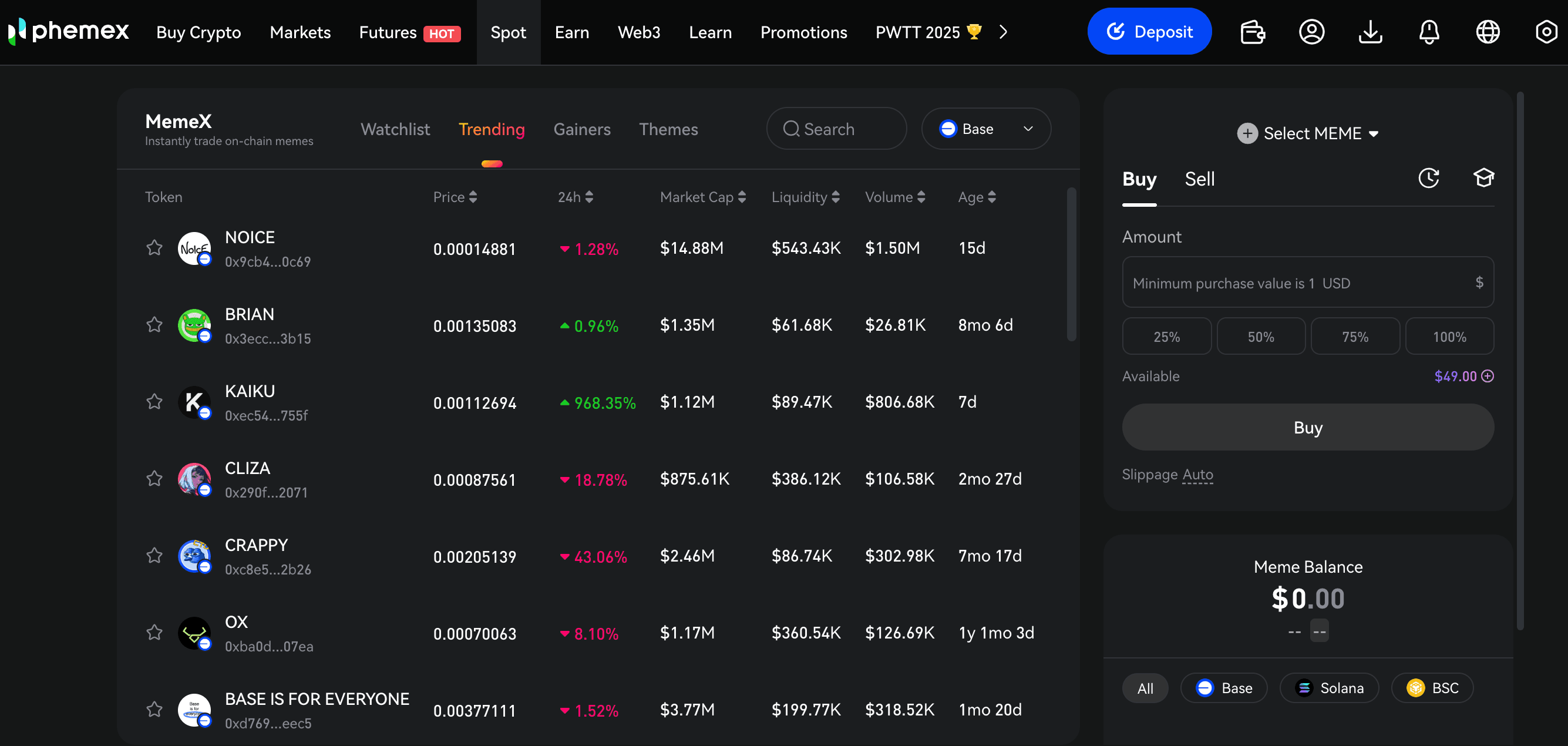Click the NOICE token logo

(194, 248)
